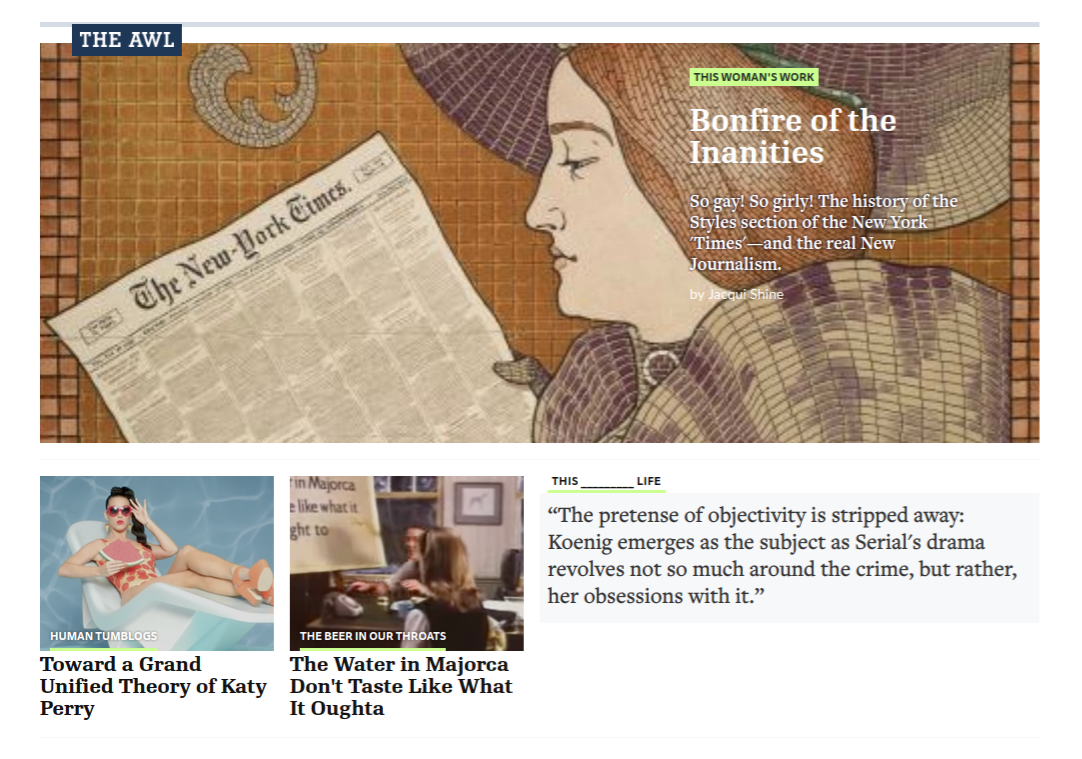1082x759 pixels.
Task: Open the Styles section article summary text
Action: (823, 233)
